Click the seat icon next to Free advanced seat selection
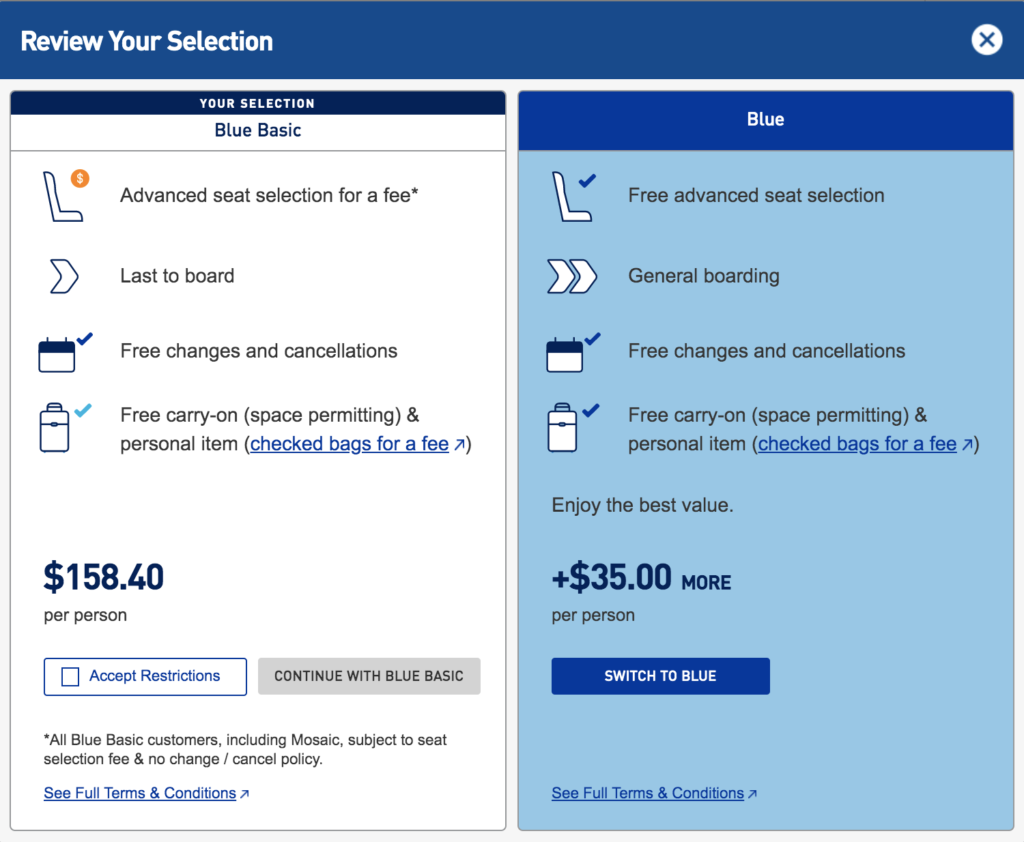 (x=570, y=196)
